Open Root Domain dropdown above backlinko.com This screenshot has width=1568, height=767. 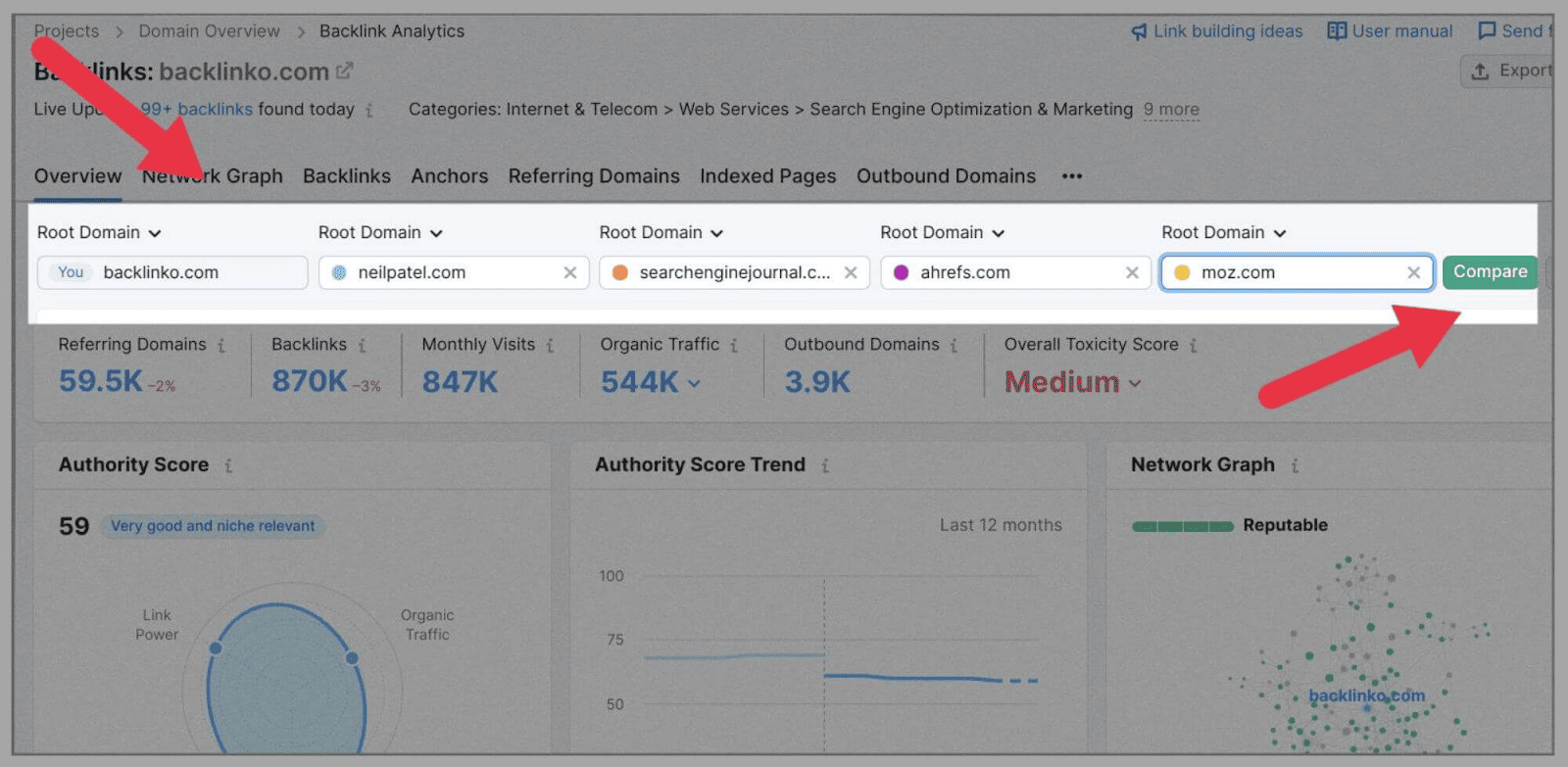point(99,233)
